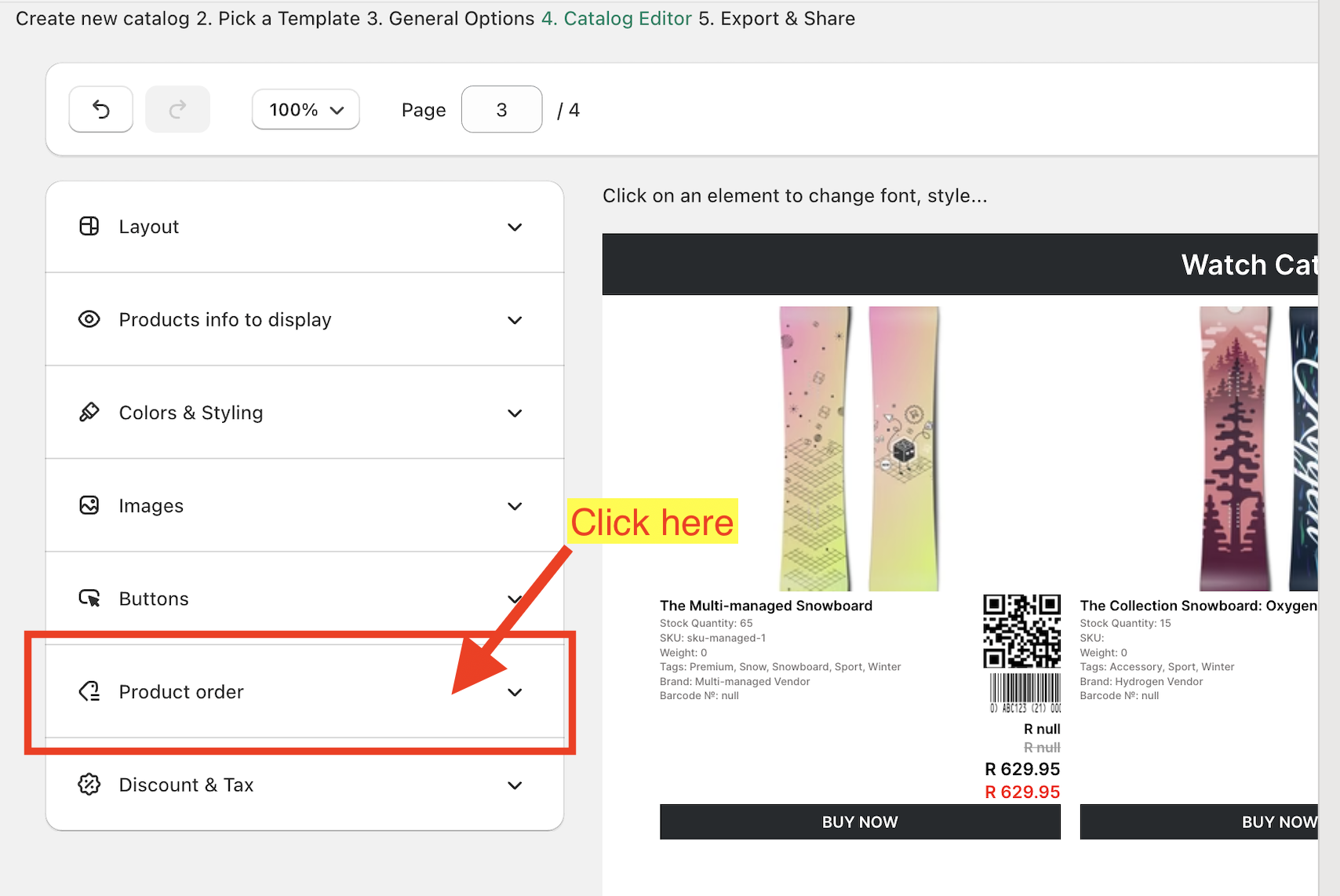Image resolution: width=1340 pixels, height=896 pixels.
Task: Select the text SKU: sku-managed-1
Action: [x=712, y=638]
